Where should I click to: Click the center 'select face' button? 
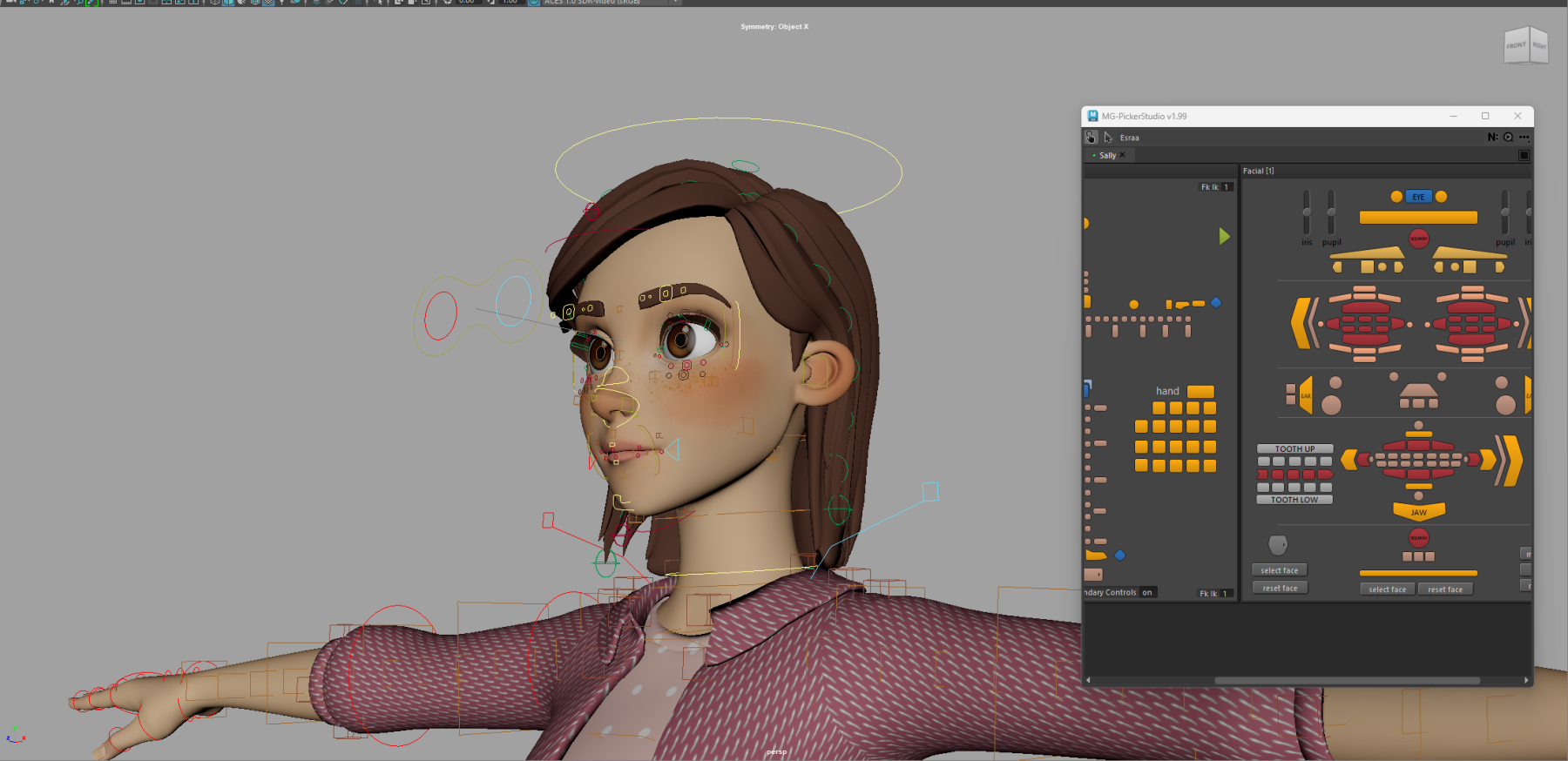(1387, 589)
